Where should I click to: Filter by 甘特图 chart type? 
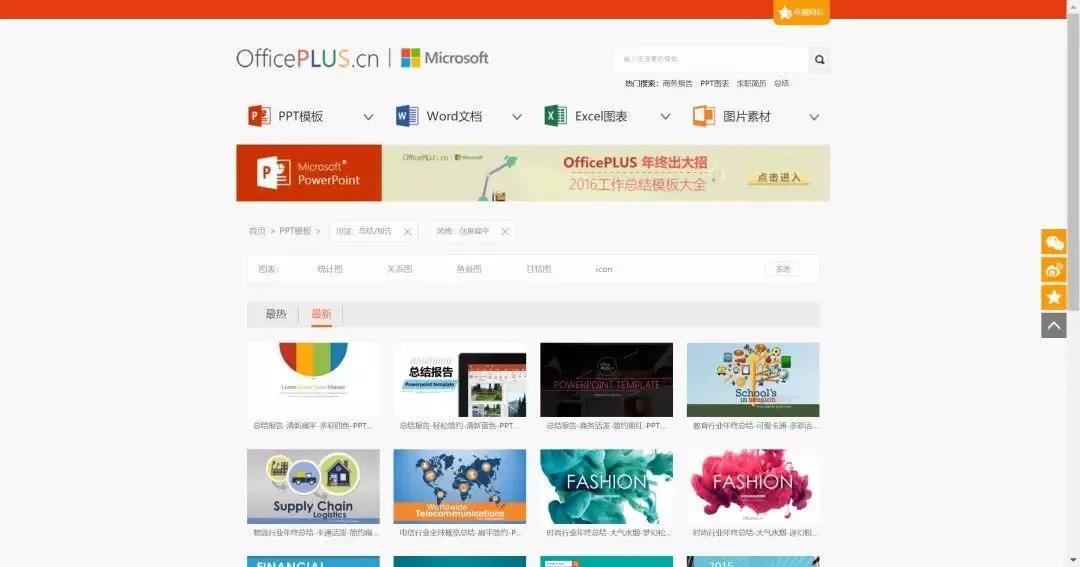click(539, 269)
